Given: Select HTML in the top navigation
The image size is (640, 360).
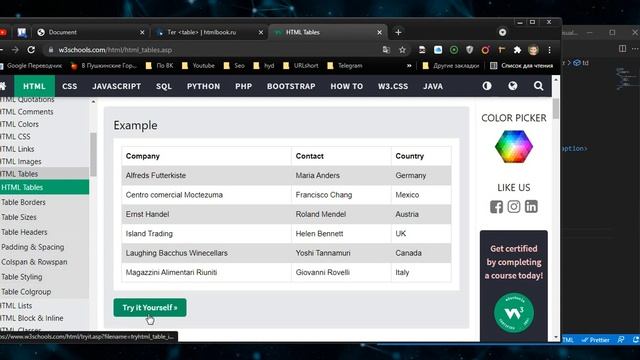Looking at the screenshot, I should click(x=34, y=86).
